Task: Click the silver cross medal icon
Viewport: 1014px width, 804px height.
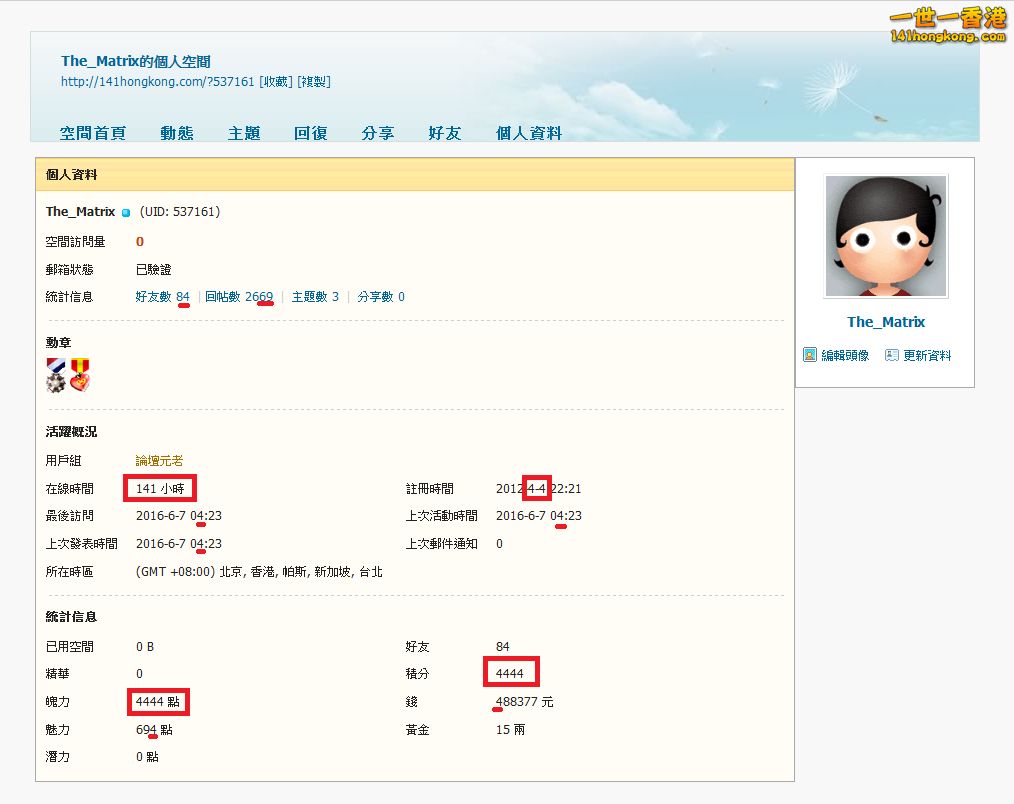Action: [56, 375]
